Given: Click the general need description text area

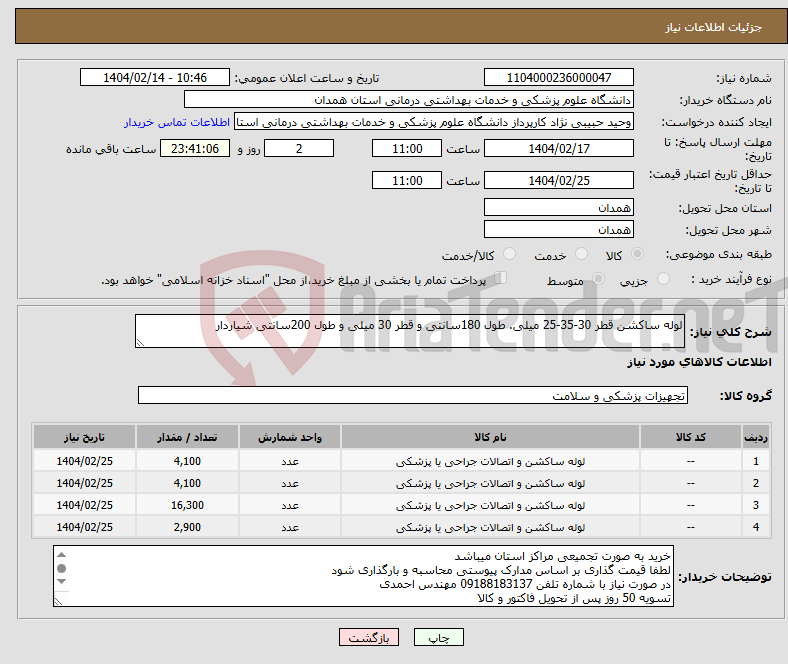Looking at the screenshot, I should coord(410,331).
